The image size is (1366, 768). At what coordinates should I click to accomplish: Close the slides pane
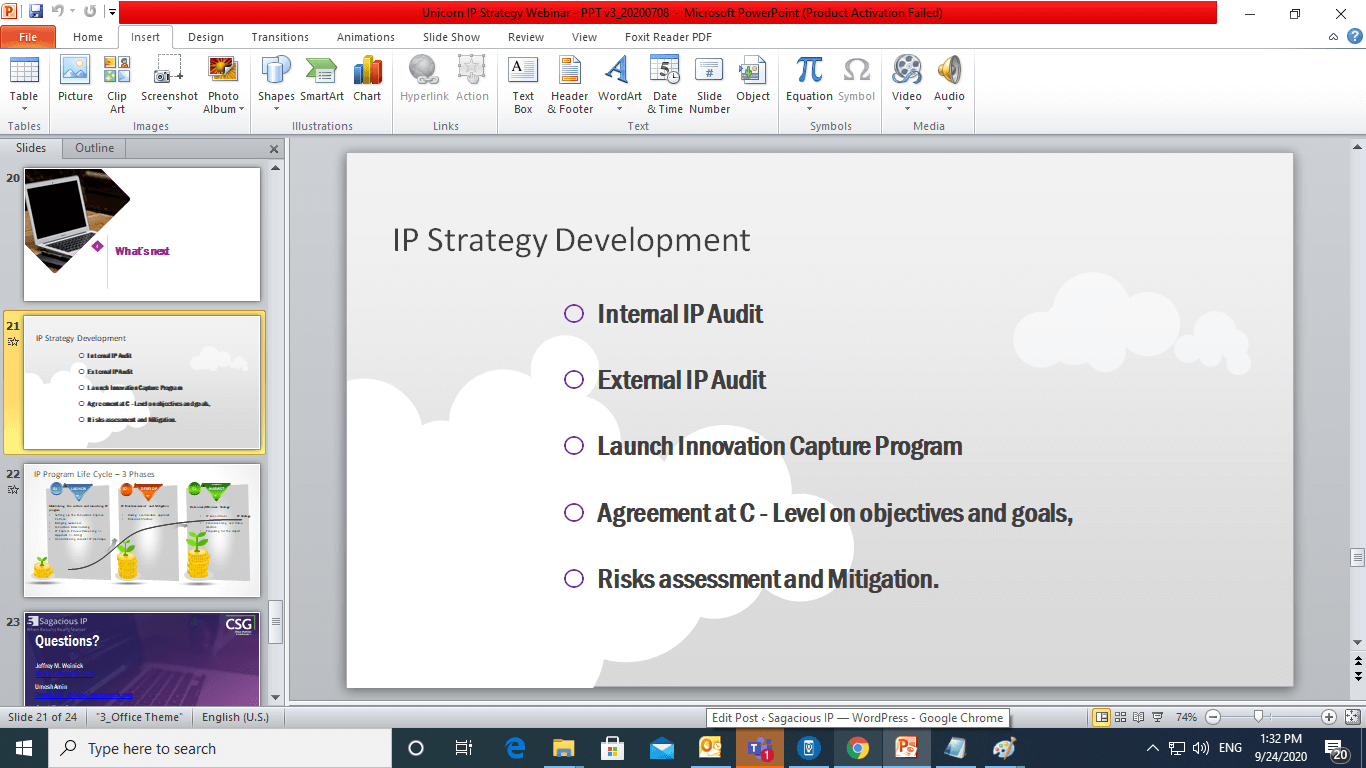(x=274, y=149)
